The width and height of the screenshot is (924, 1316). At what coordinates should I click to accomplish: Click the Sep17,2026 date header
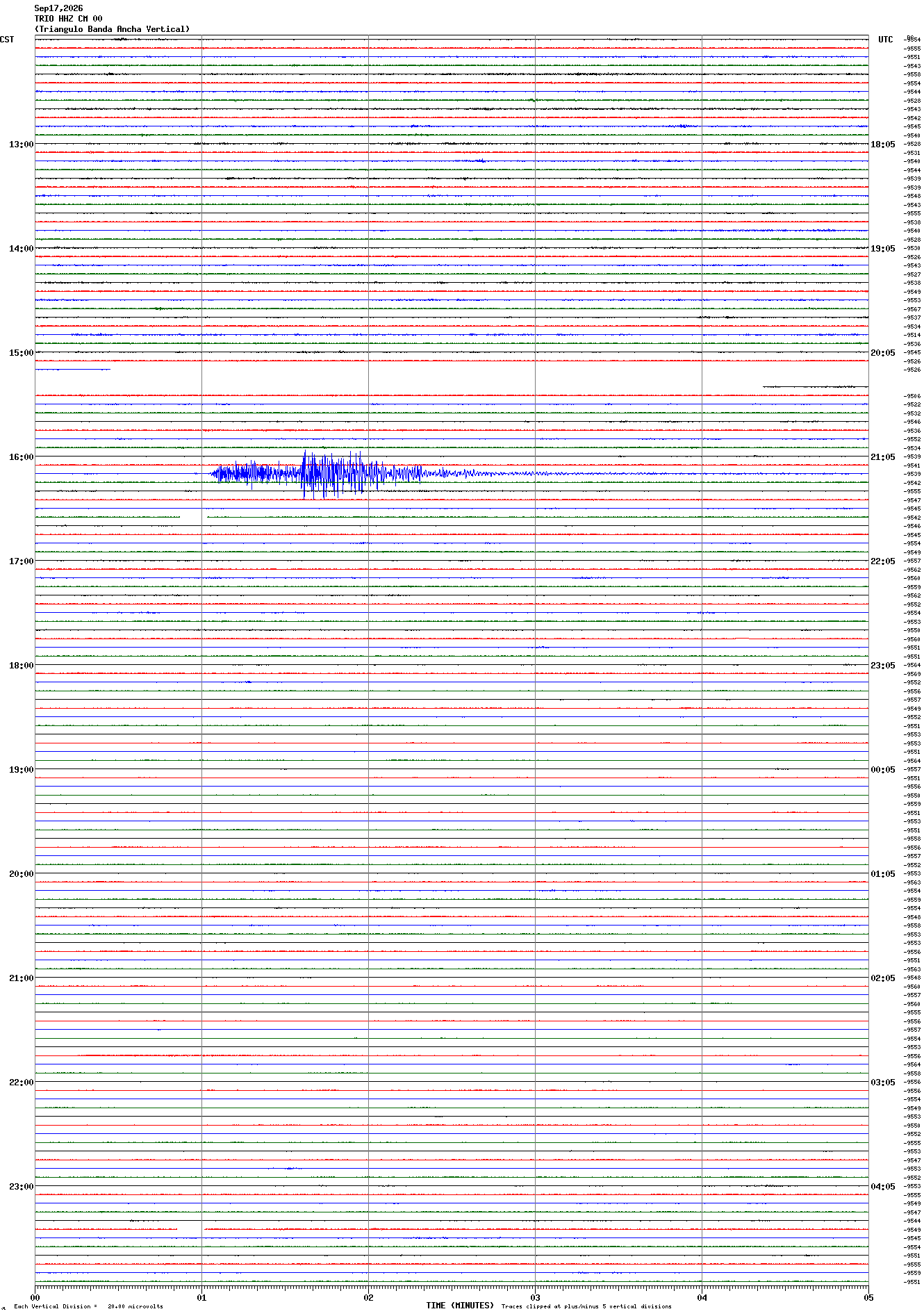[x=58, y=8]
